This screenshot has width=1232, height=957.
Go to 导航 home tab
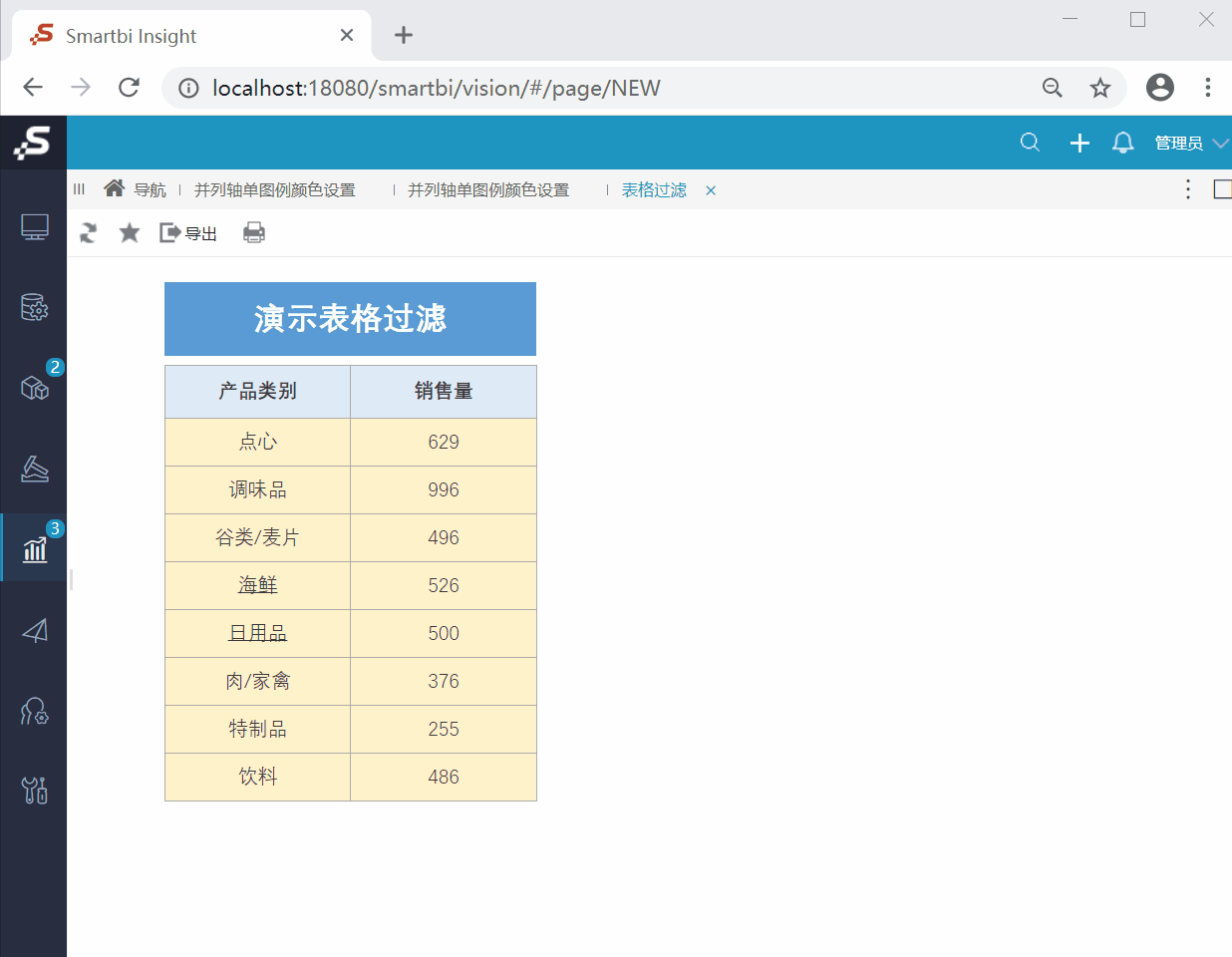click(x=136, y=189)
